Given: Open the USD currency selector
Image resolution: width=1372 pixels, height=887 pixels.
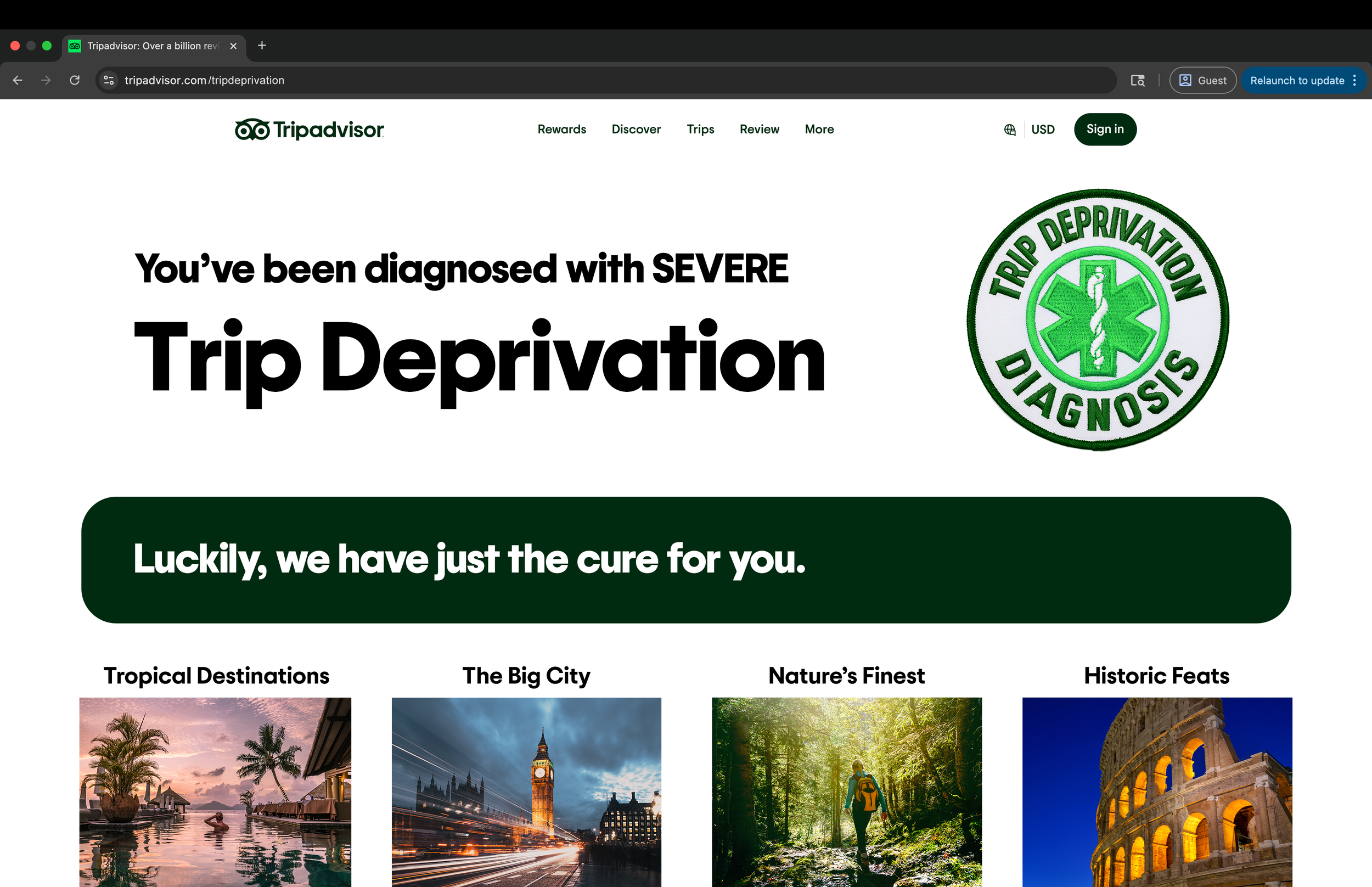Looking at the screenshot, I should (1043, 130).
